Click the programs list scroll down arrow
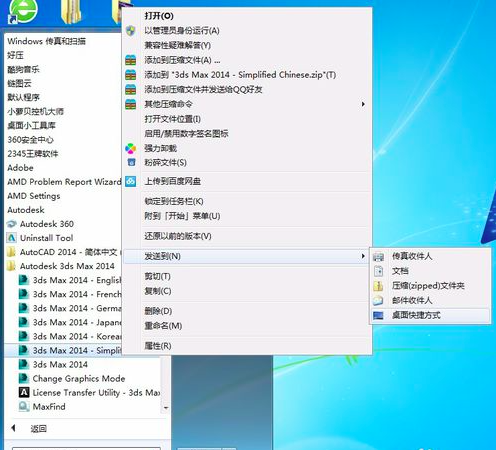The width and height of the screenshot is (496, 450). click(x=166, y=408)
